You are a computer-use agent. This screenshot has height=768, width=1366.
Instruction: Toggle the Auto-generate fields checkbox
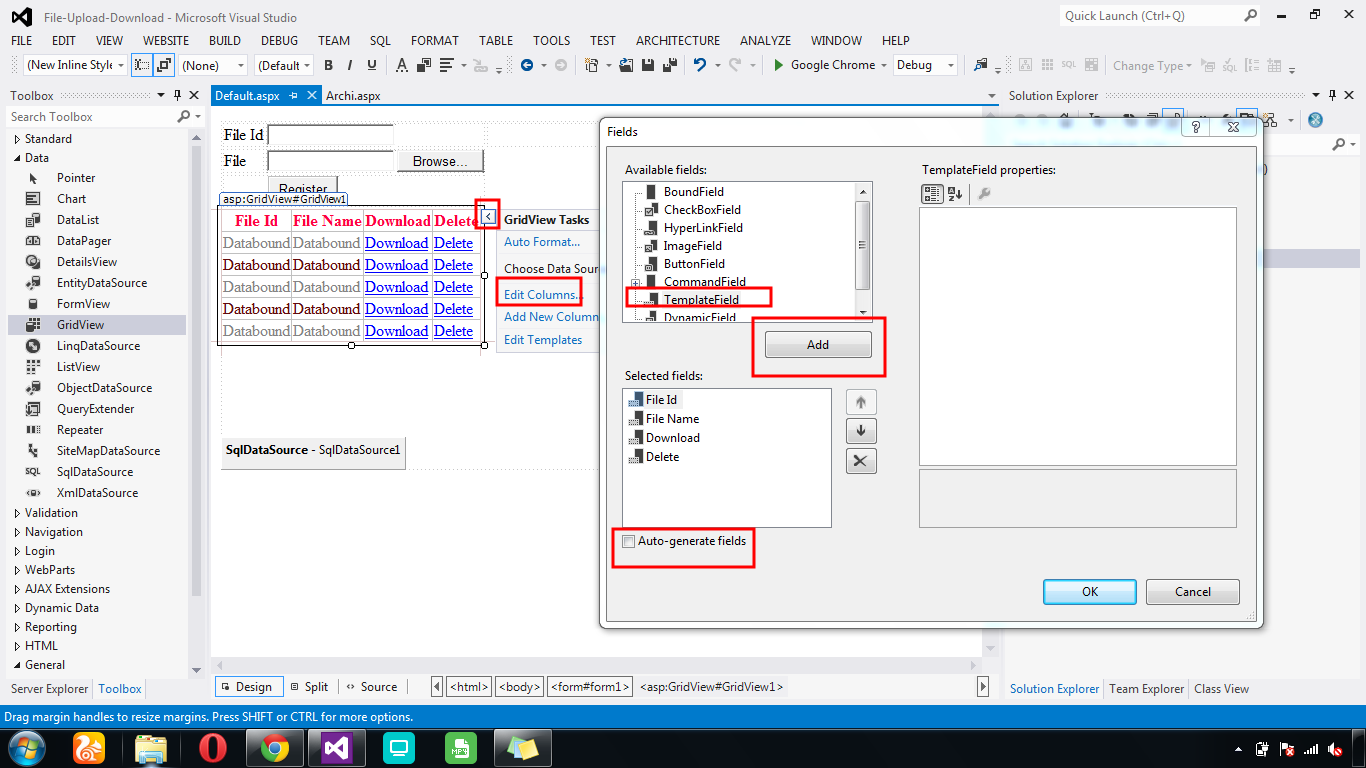[x=628, y=541]
